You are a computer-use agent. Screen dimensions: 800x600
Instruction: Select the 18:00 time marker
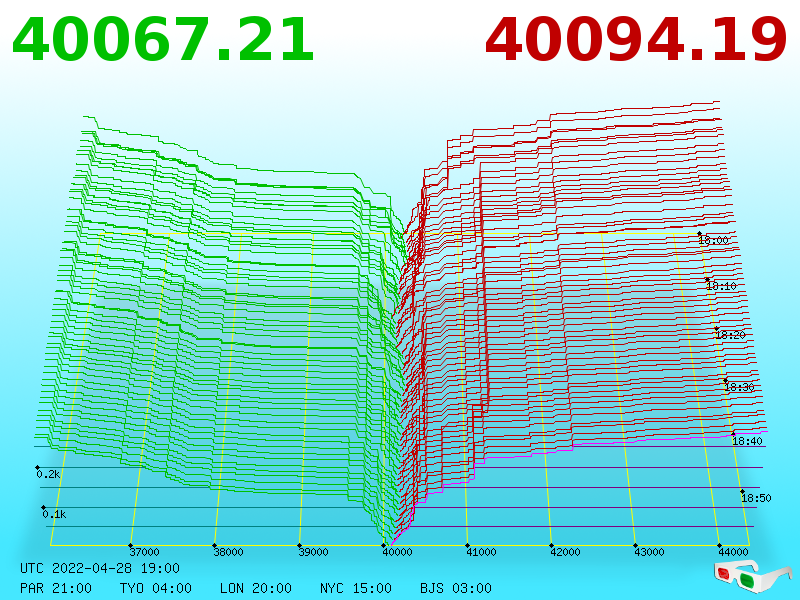(x=714, y=240)
